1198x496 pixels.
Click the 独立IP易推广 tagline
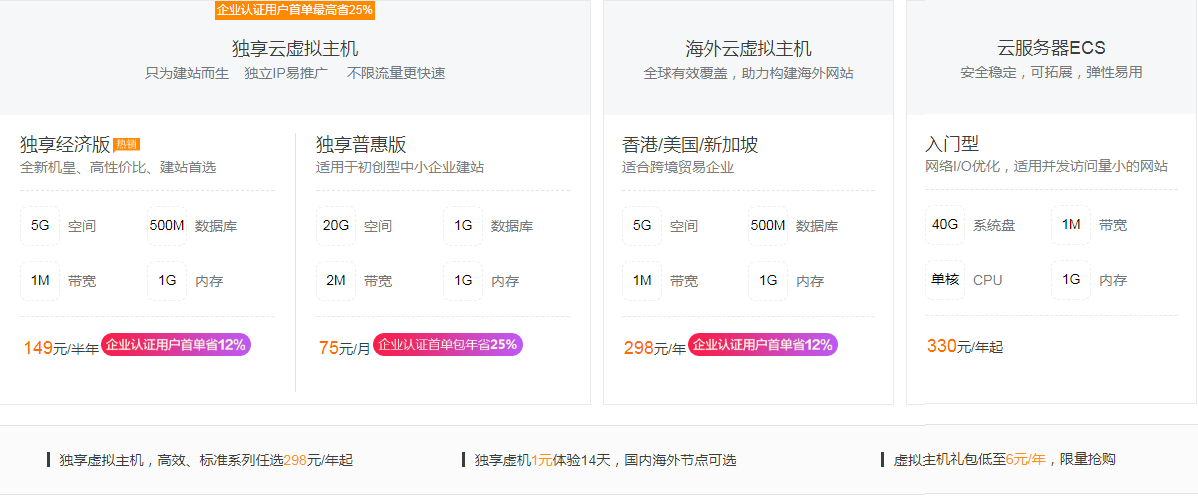click(x=286, y=73)
